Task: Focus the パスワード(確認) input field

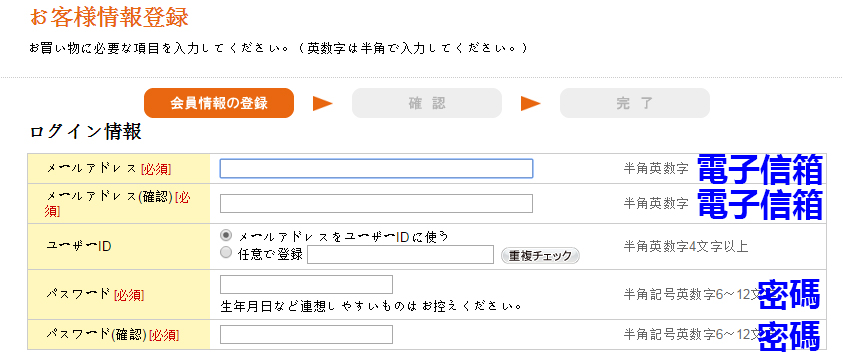Action: click(x=306, y=335)
